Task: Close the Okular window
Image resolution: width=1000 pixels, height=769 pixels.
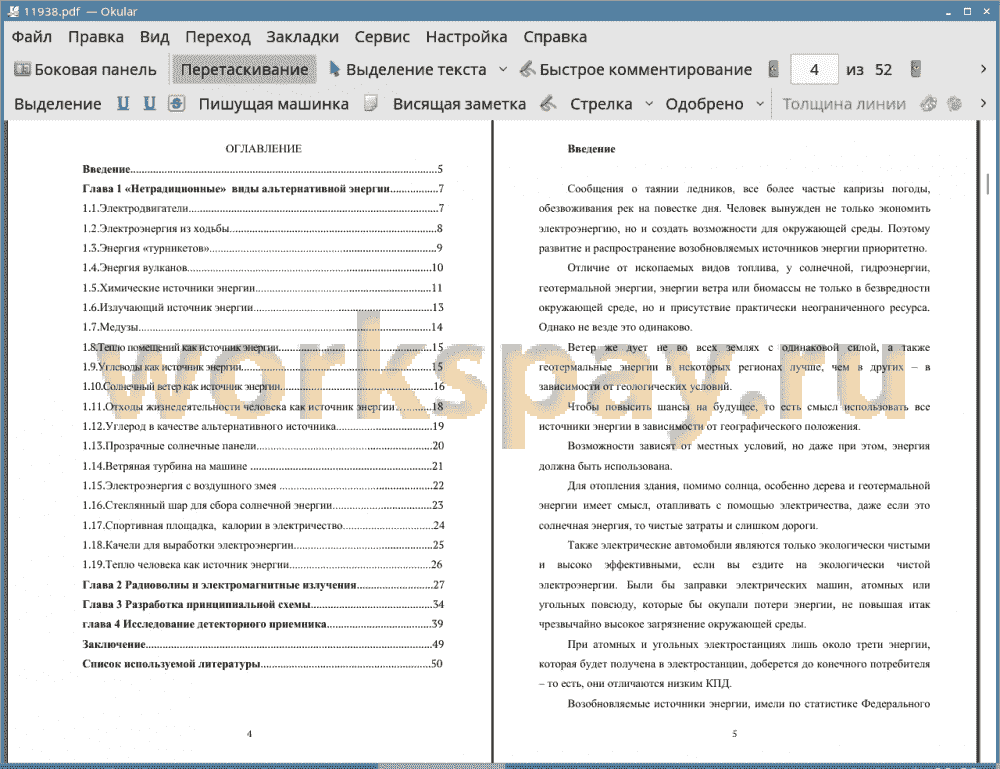Action: [x=986, y=11]
